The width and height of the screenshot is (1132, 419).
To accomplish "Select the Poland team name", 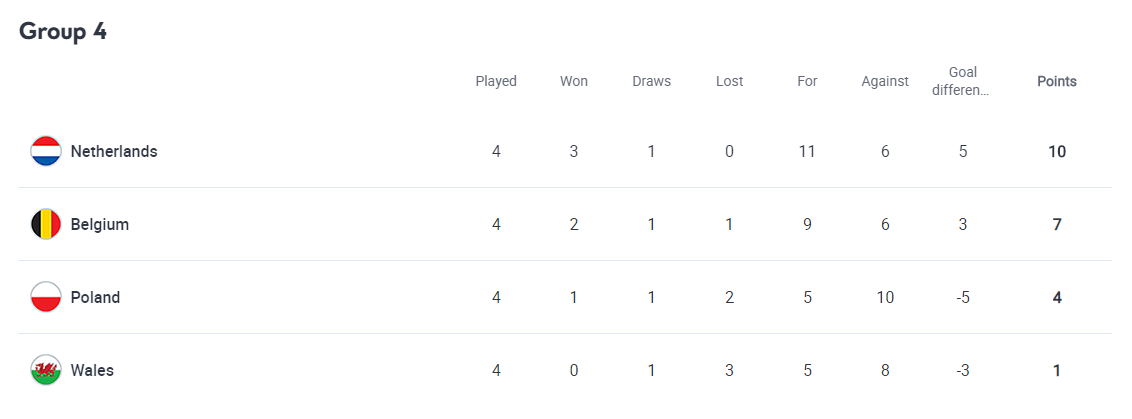I will point(95,298).
